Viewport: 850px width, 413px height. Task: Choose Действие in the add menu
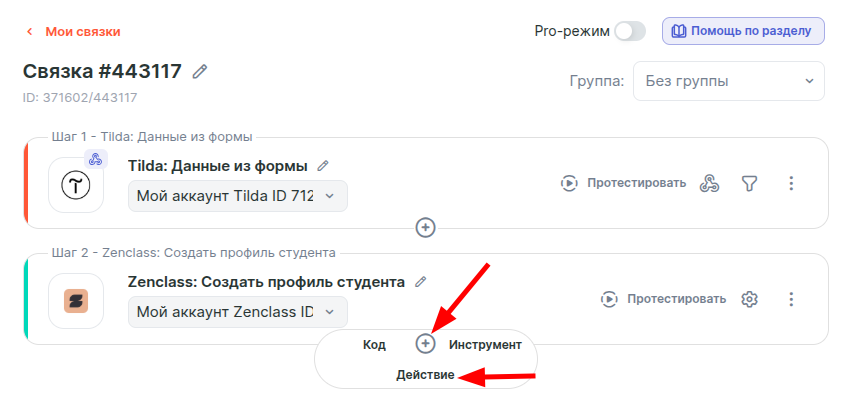(x=425, y=375)
